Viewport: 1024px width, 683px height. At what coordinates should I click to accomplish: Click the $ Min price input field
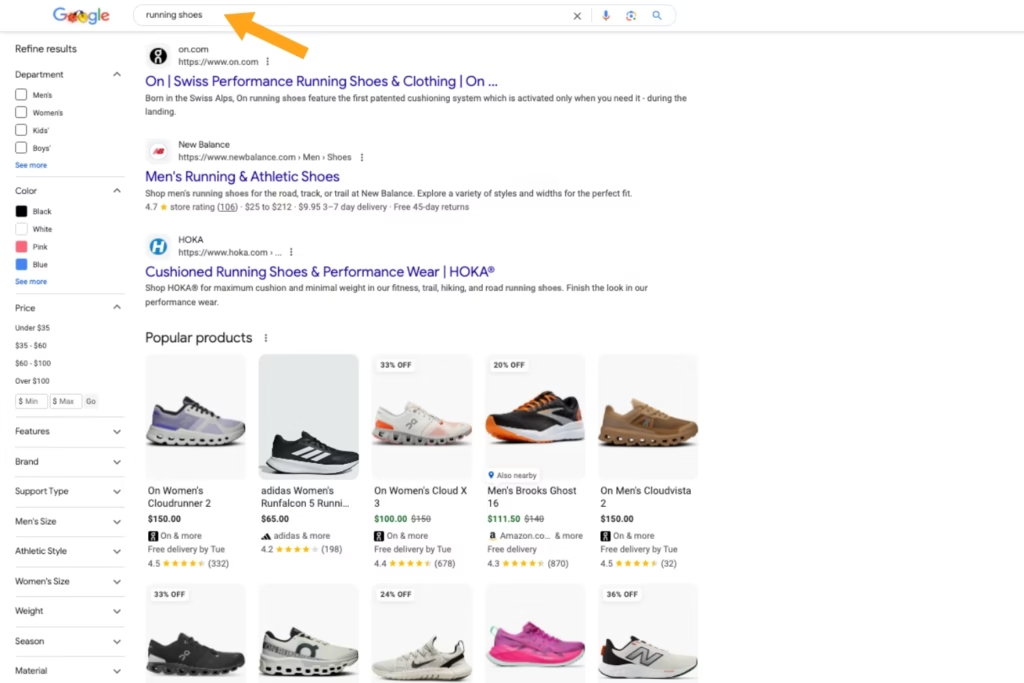(x=31, y=401)
